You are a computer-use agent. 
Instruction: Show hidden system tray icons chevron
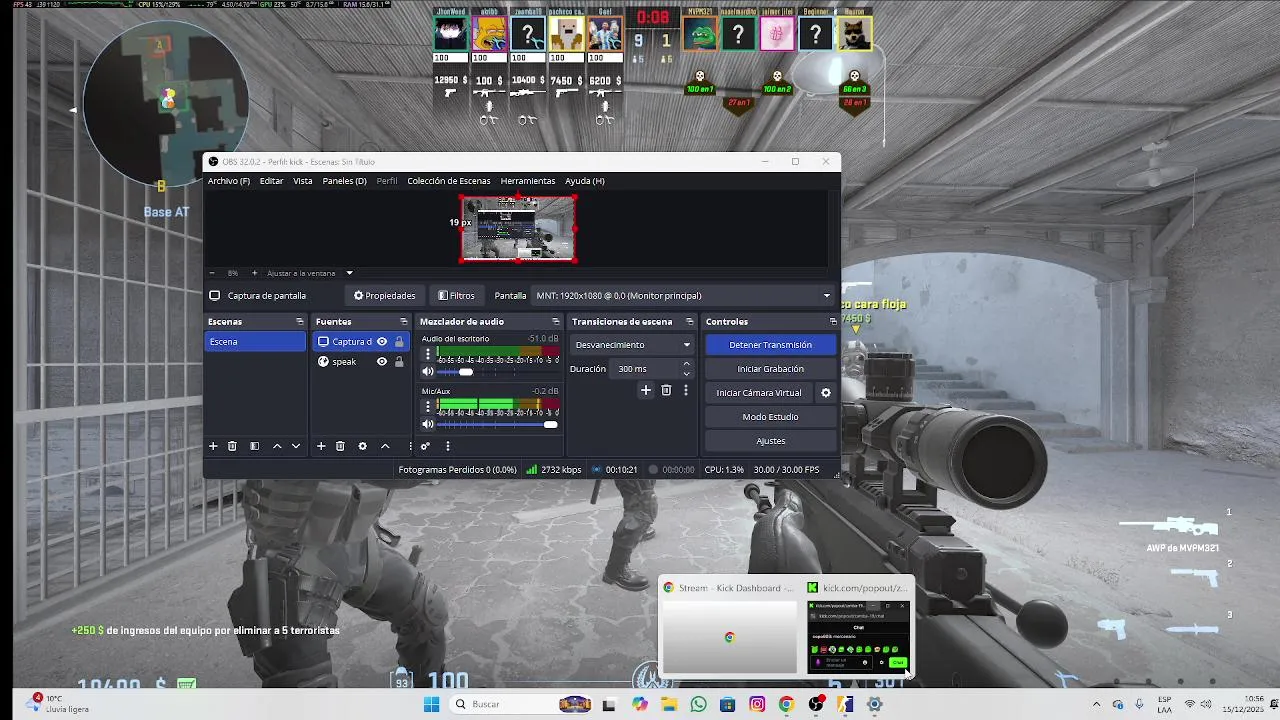pyautogui.click(x=1096, y=704)
